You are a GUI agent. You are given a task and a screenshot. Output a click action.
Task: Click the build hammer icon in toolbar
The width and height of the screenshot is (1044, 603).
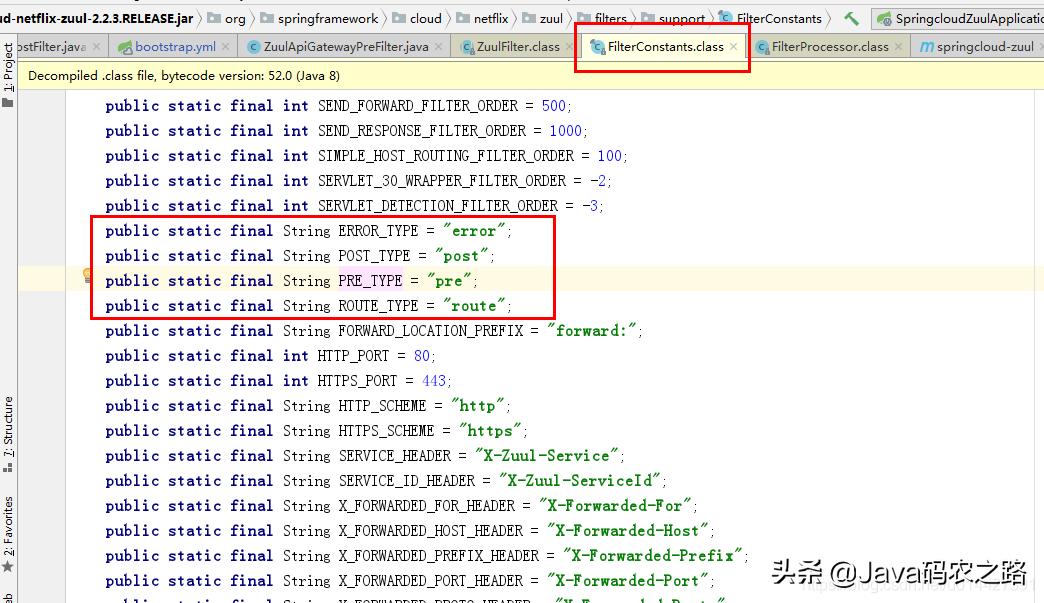852,17
